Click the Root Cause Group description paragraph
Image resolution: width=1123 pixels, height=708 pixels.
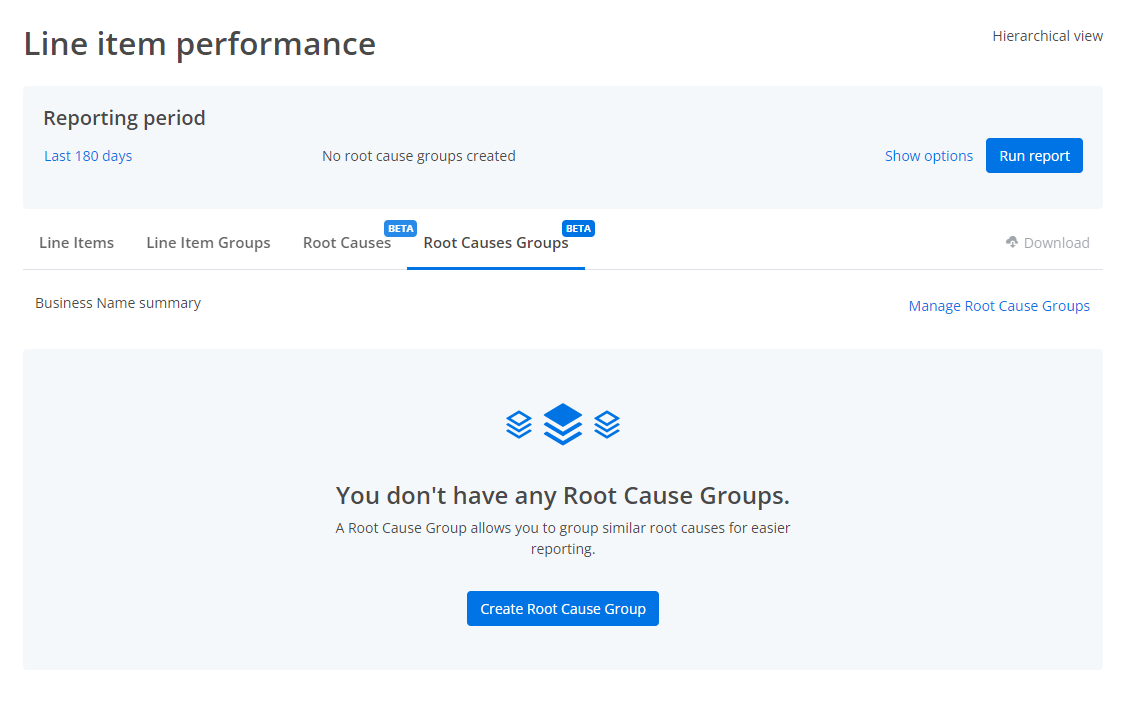[x=563, y=538]
